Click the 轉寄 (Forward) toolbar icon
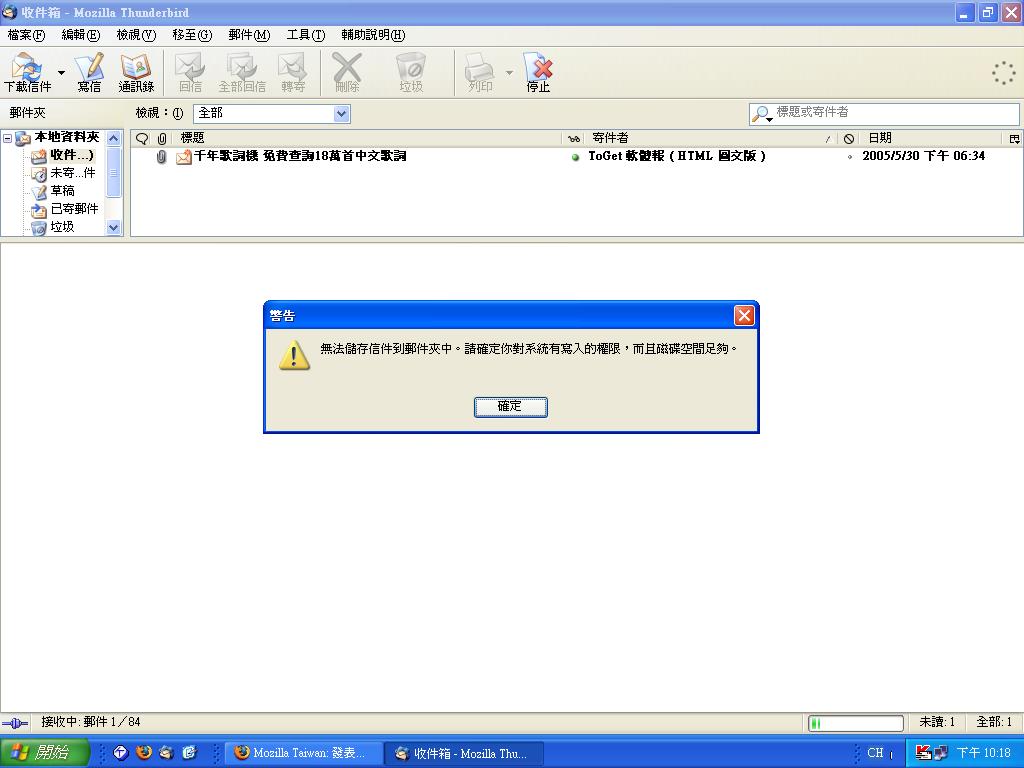The image size is (1024, 768). click(x=293, y=72)
